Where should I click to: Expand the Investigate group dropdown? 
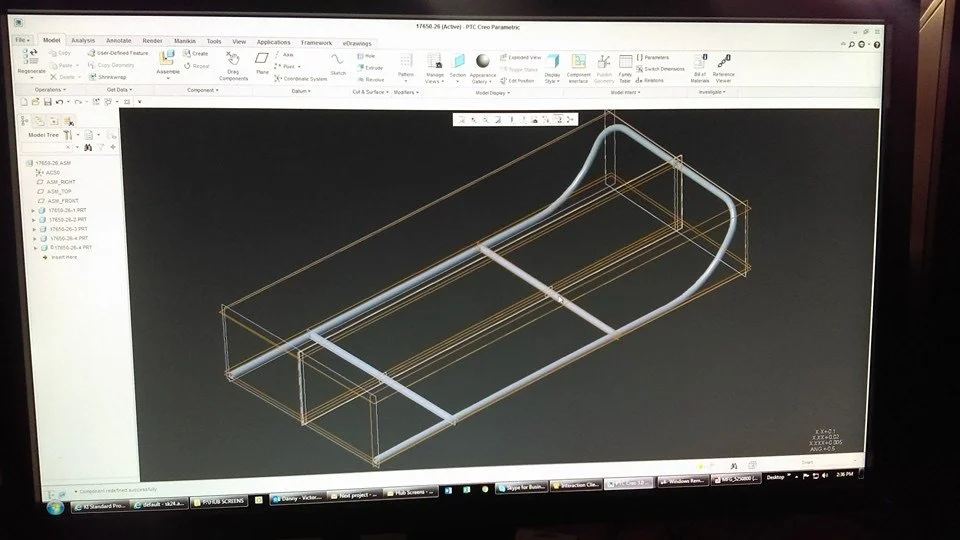(x=712, y=92)
